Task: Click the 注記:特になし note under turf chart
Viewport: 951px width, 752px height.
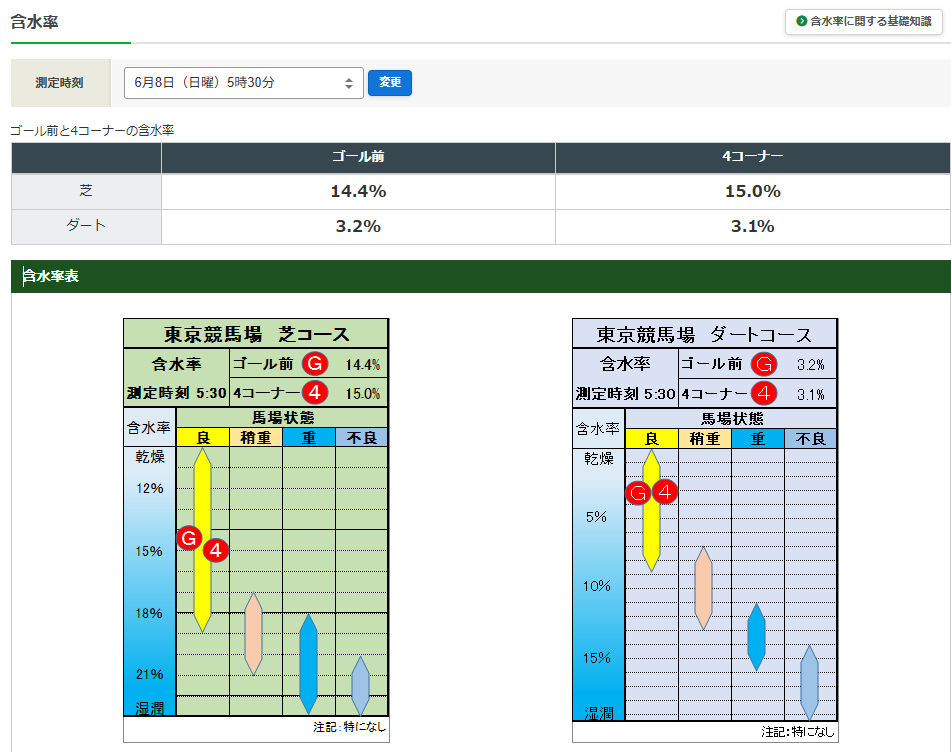Action: (349, 726)
